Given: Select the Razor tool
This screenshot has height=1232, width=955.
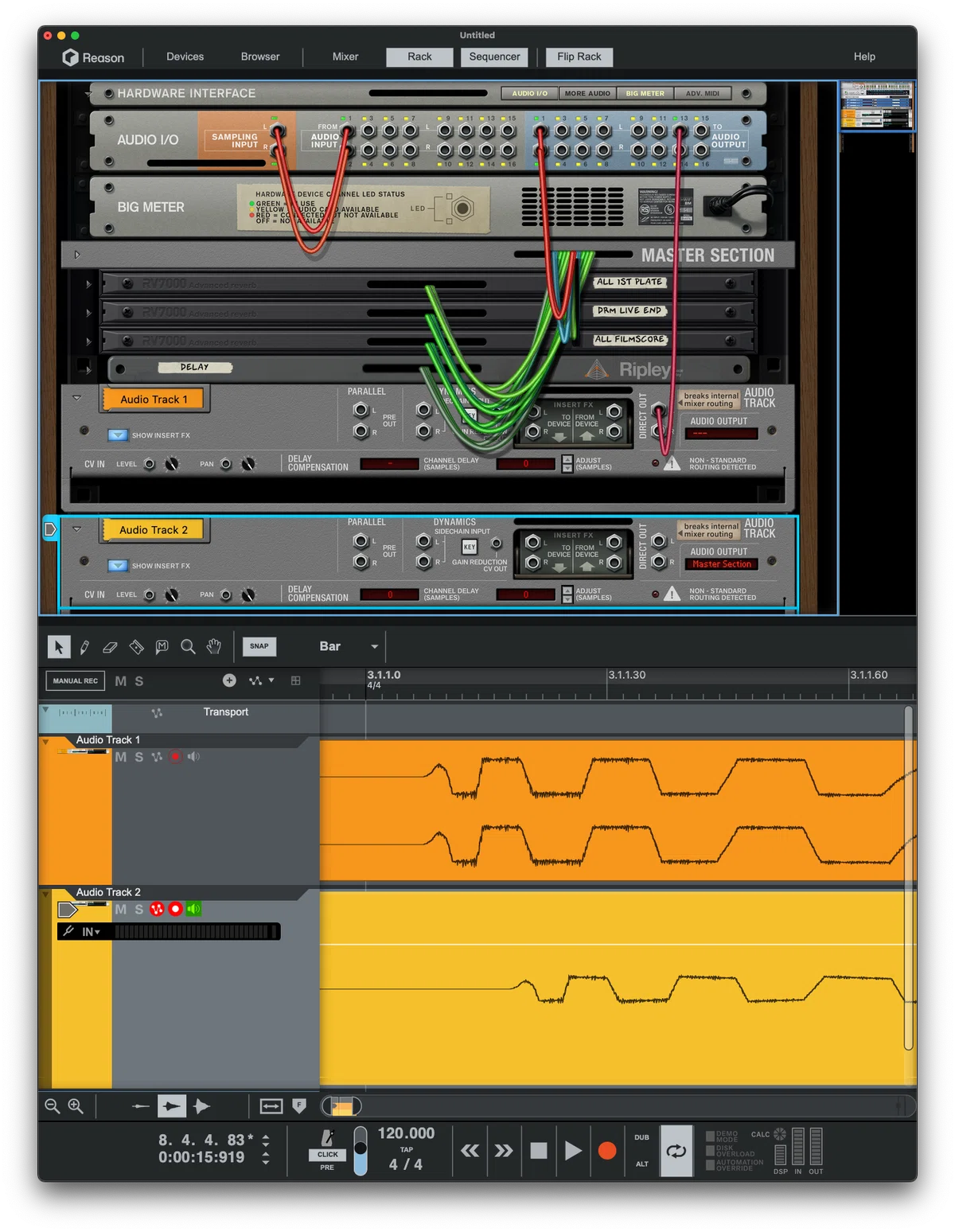Looking at the screenshot, I should 136,646.
